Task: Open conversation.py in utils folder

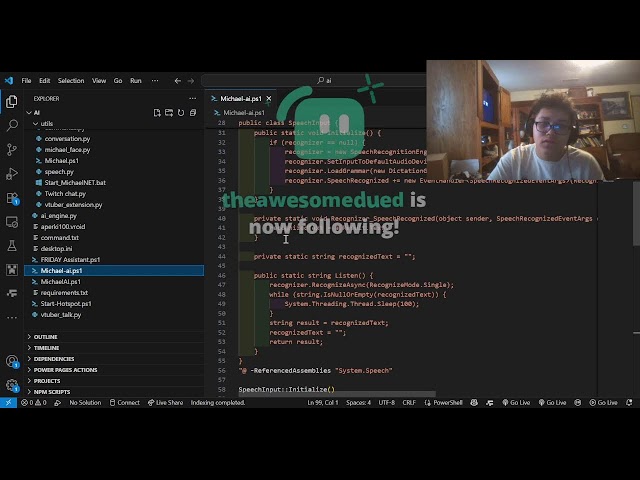Action: (67, 139)
